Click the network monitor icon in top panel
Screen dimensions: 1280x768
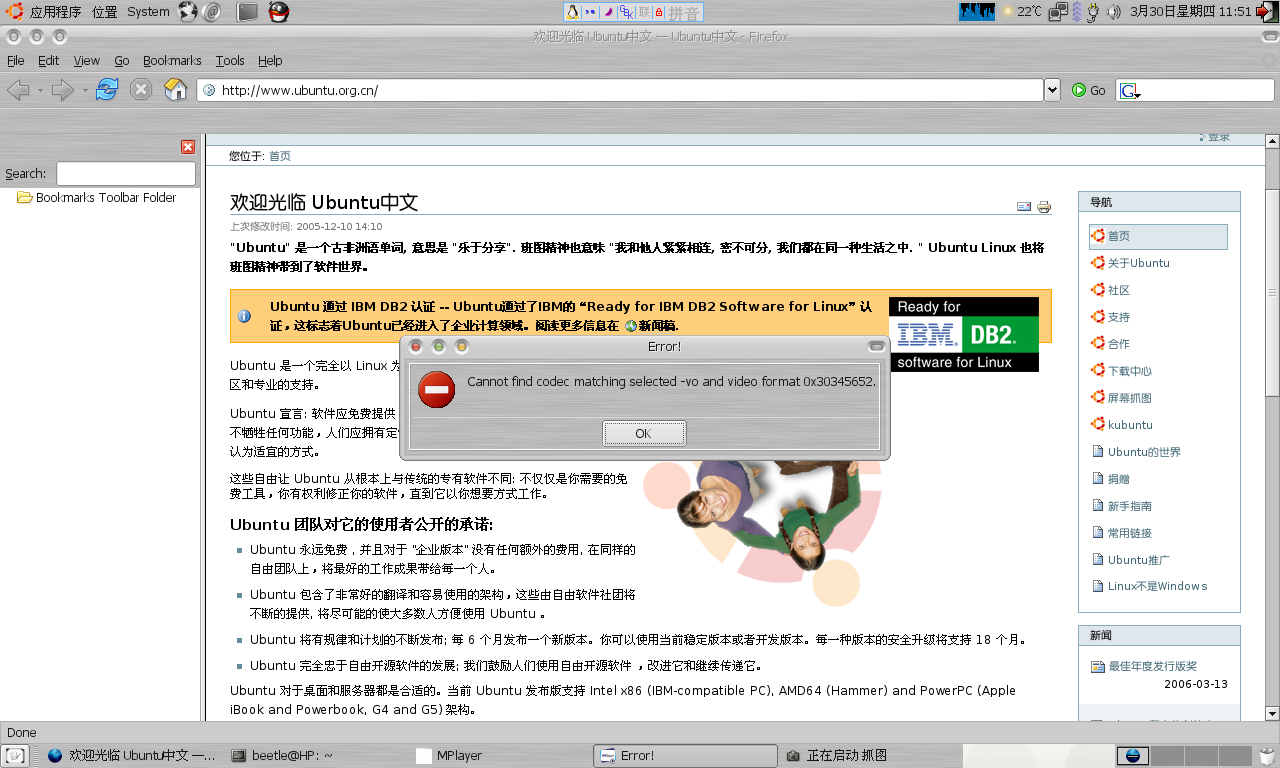click(1058, 12)
